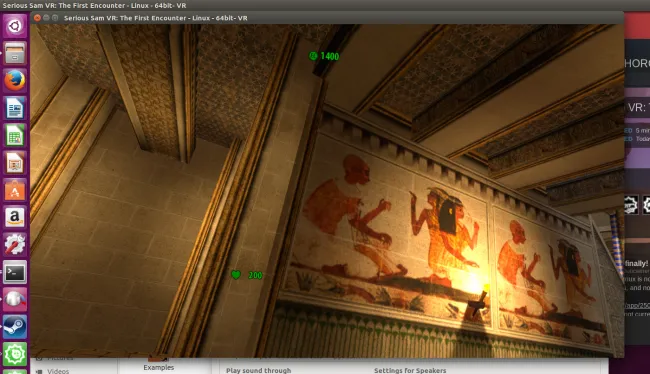Image resolution: width=650 pixels, height=374 pixels.
Task: Open LibreOffice Calc spreadsheet app
Action: coord(15,135)
